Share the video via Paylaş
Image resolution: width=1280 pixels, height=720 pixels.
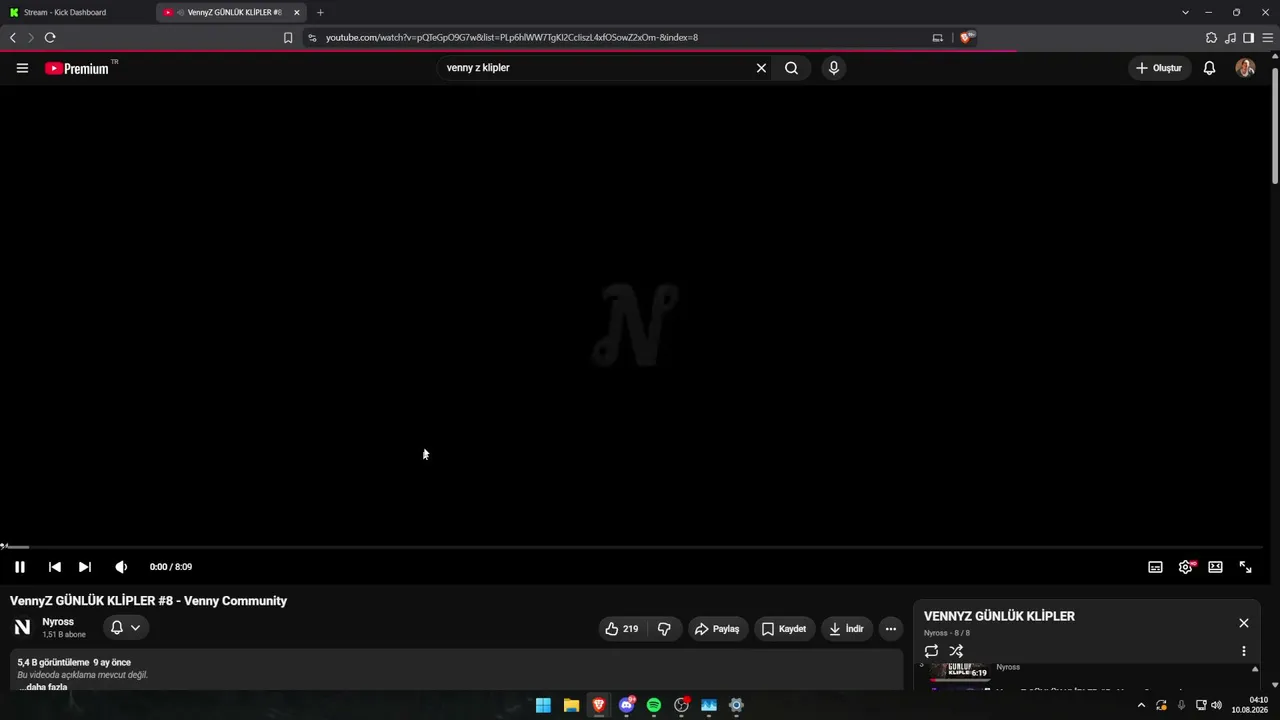point(717,629)
